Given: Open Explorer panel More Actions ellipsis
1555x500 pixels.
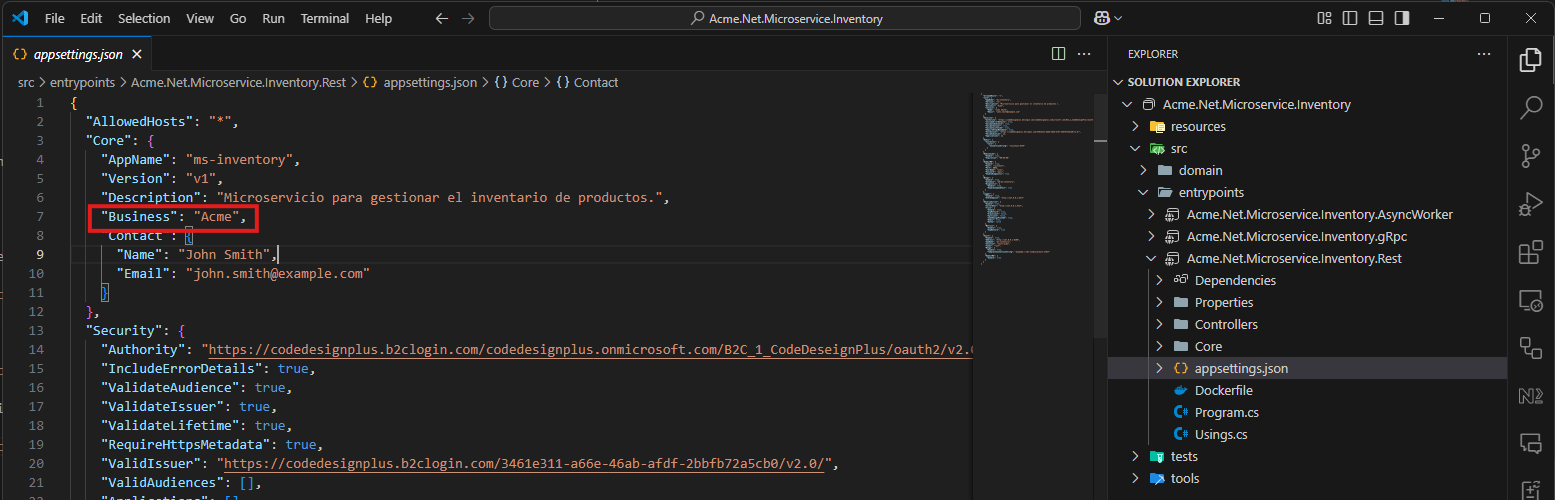Looking at the screenshot, I should (1483, 54).
